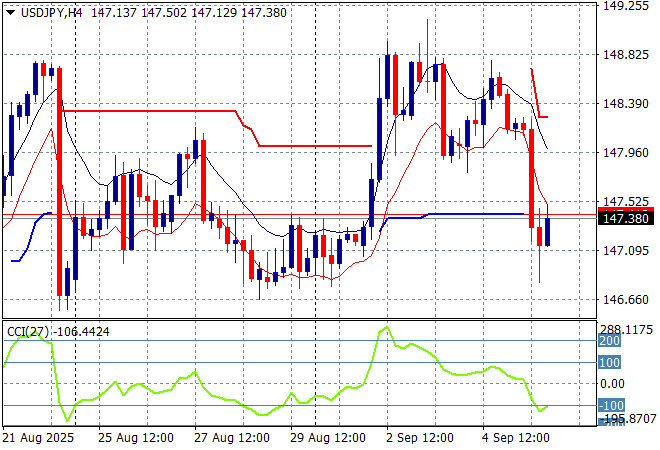Click the CCI 200 level label
The height and width of the screenshot is (450, 660).
click(x=609, y=341)
